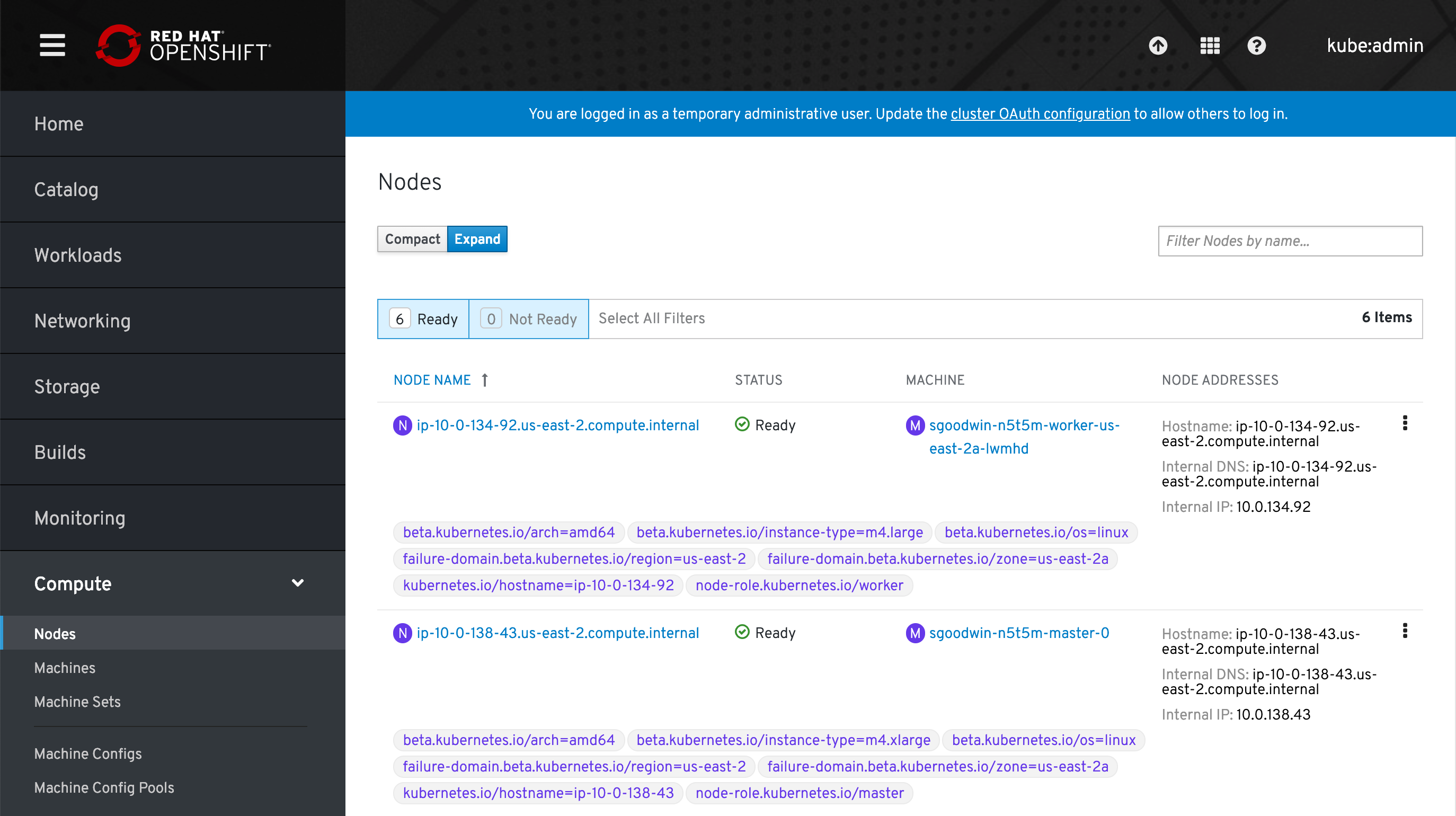Click the Filter Nodes by name field

pos(1290,241)
